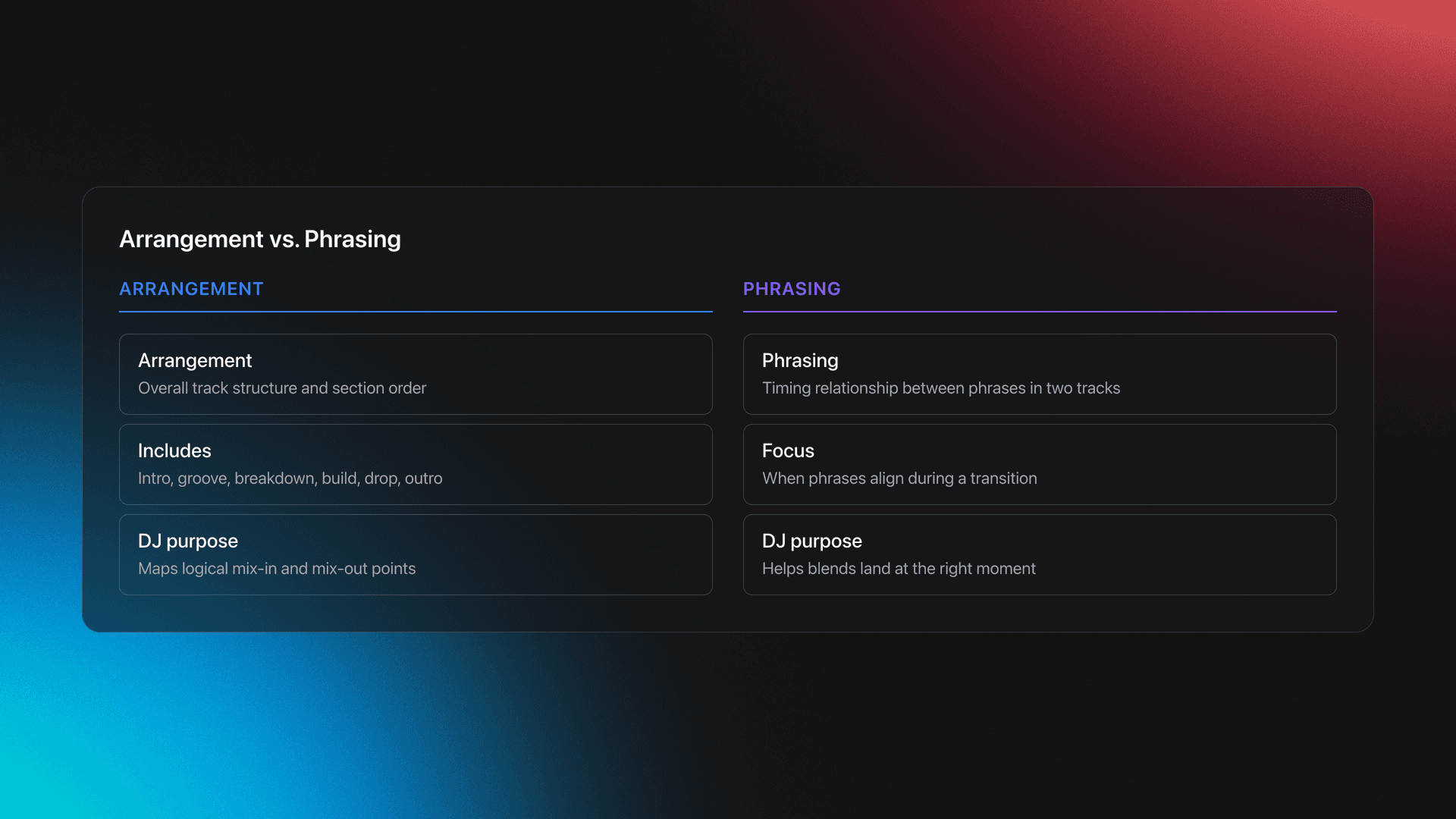Click 'Overall track structure and section order' text
This screenshot has height=819, width=1456.
(x=282, y=388)
